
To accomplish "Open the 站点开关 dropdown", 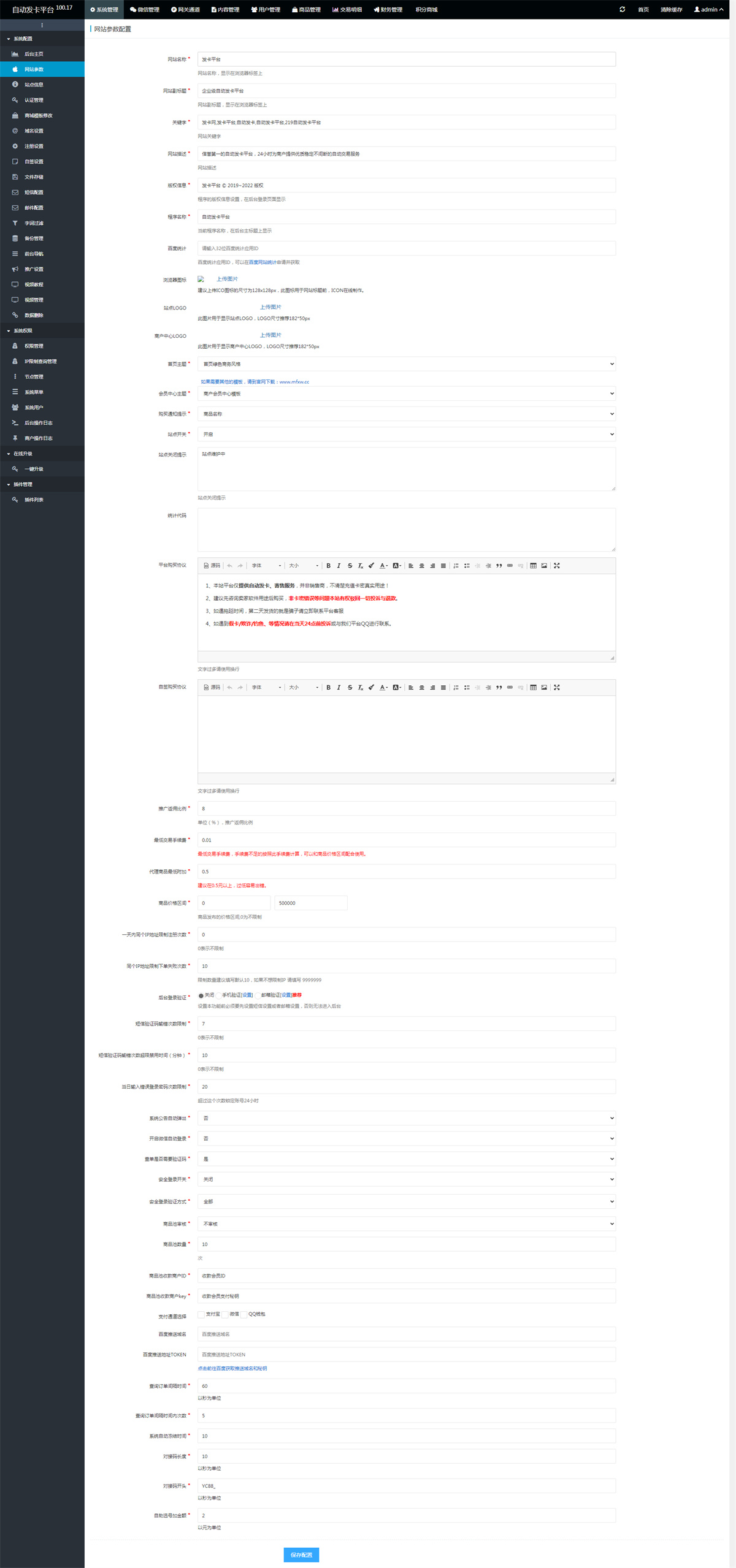I will (x=406, y=434).
